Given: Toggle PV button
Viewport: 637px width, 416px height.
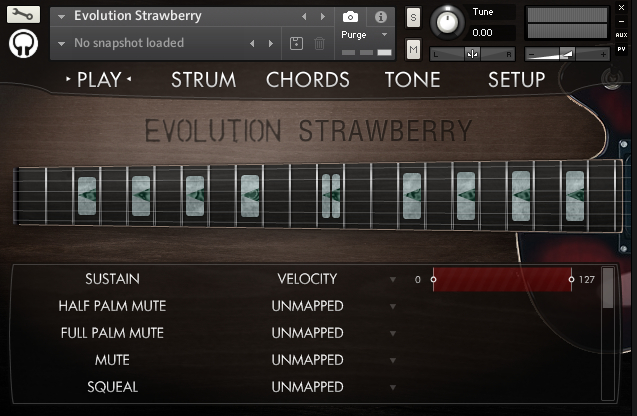Looking at the screenshot, I should pos(621,49).
